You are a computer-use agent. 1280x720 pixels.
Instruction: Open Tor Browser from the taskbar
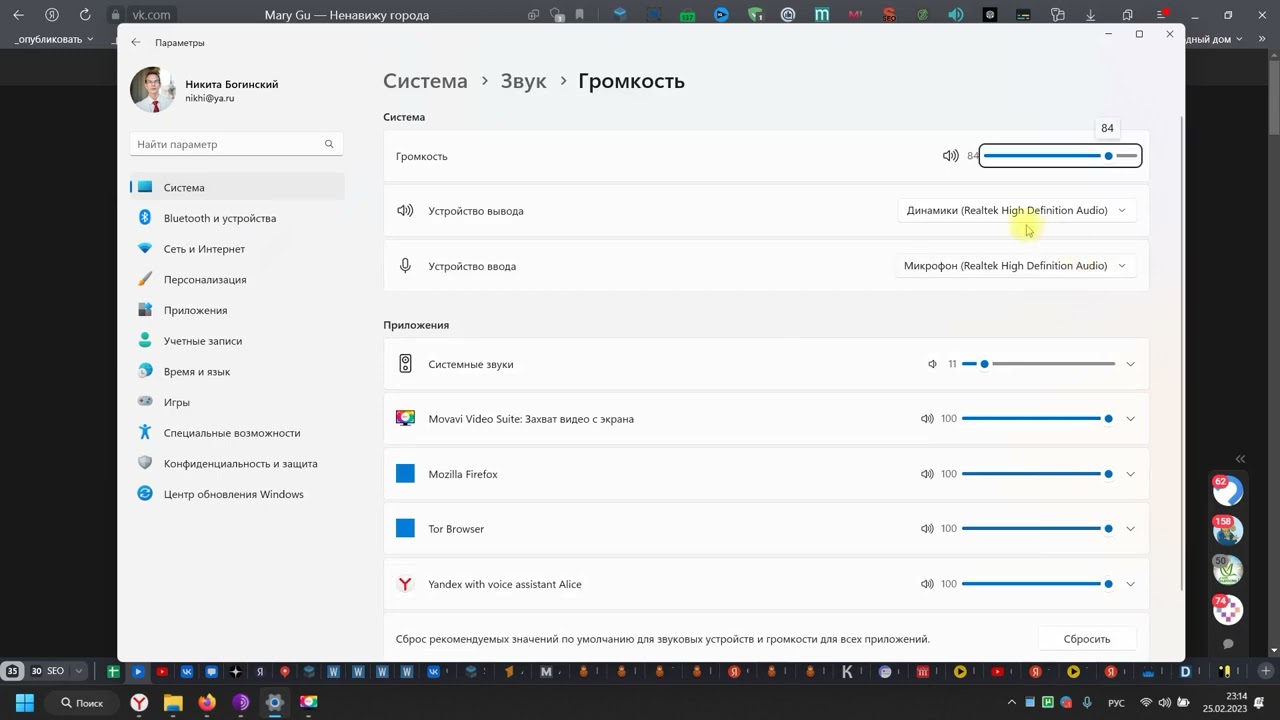coord(241,702)
